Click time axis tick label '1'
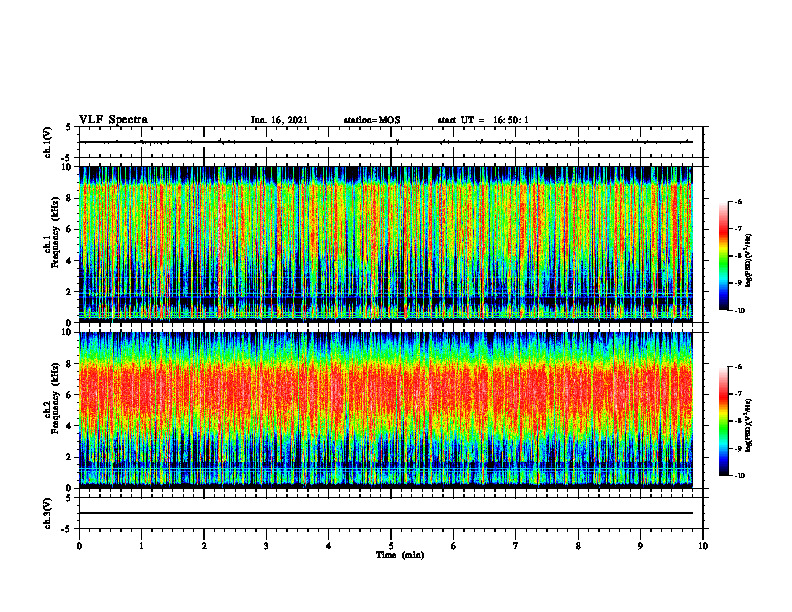This screenshot has height=612, width=792. click(x=141, y=546)
